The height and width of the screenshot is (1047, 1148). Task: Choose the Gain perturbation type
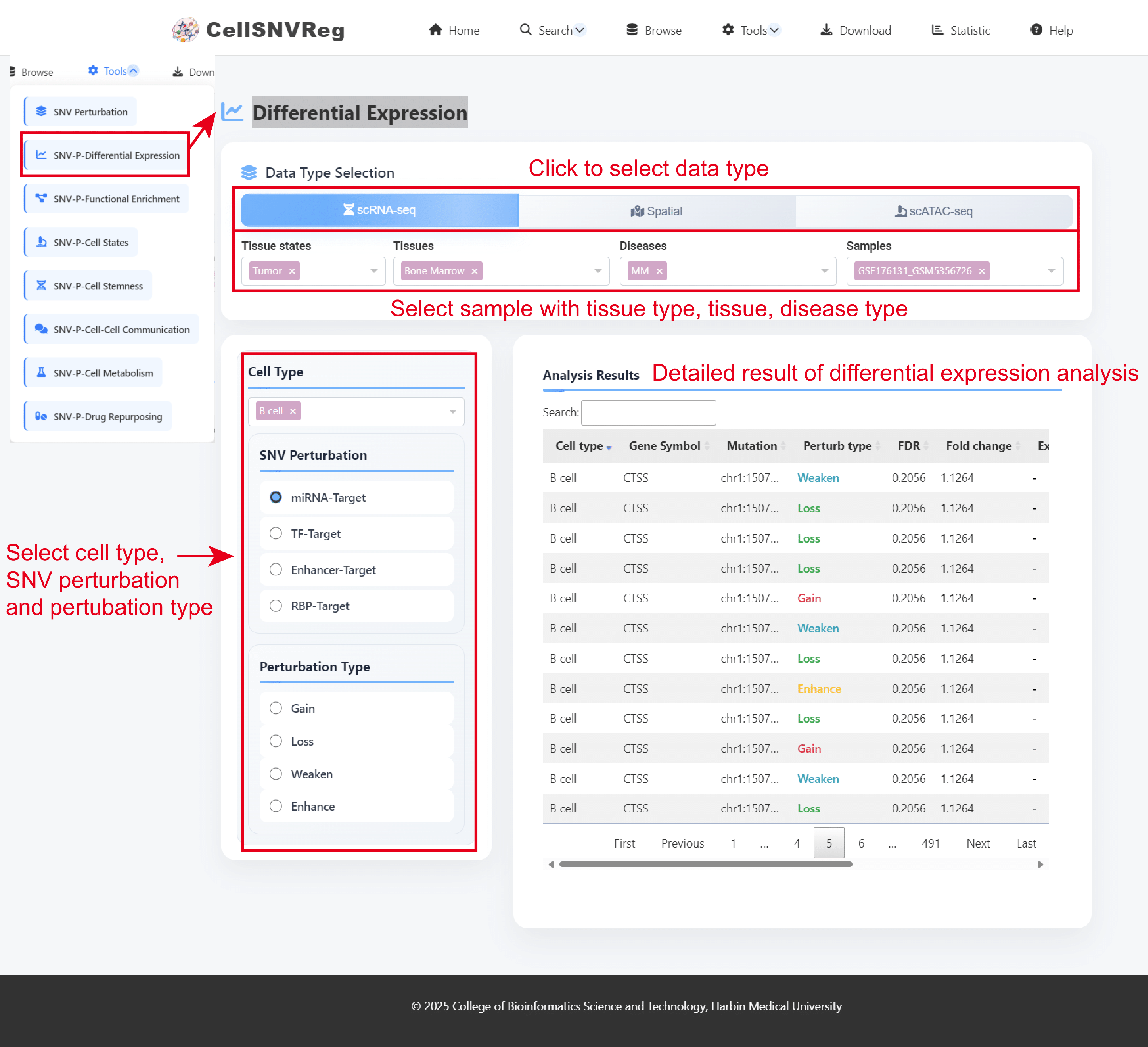coord(275,708)
